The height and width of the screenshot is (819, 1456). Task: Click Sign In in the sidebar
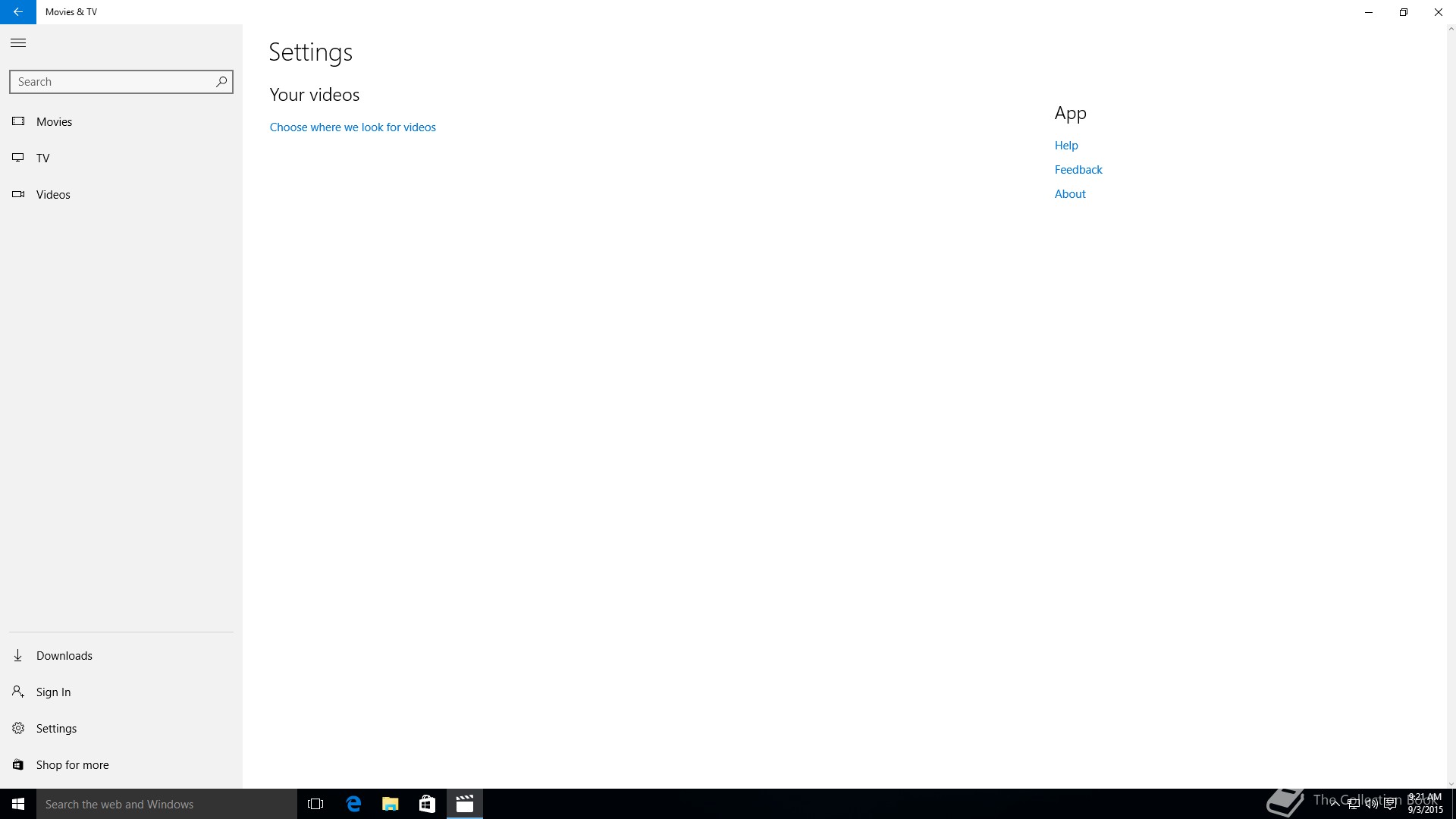click(53, 692)
